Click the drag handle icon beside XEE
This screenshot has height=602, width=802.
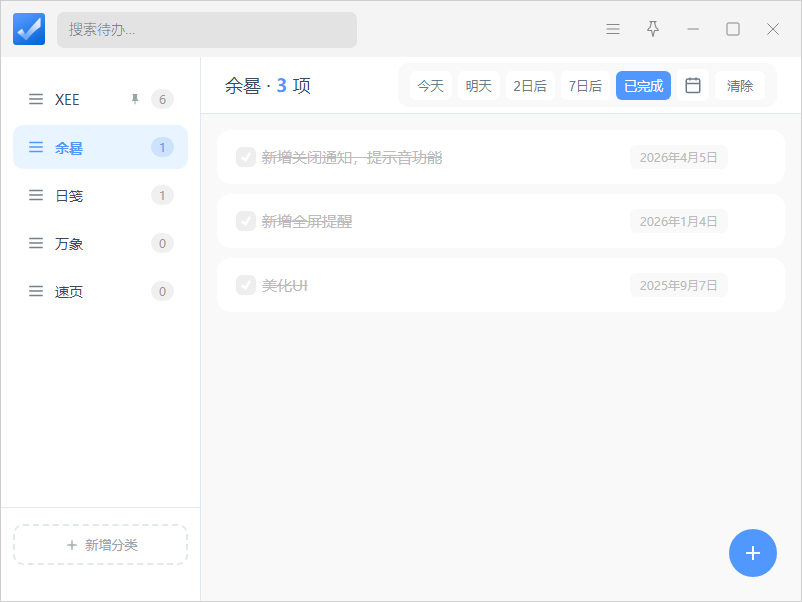click(36, 99)
